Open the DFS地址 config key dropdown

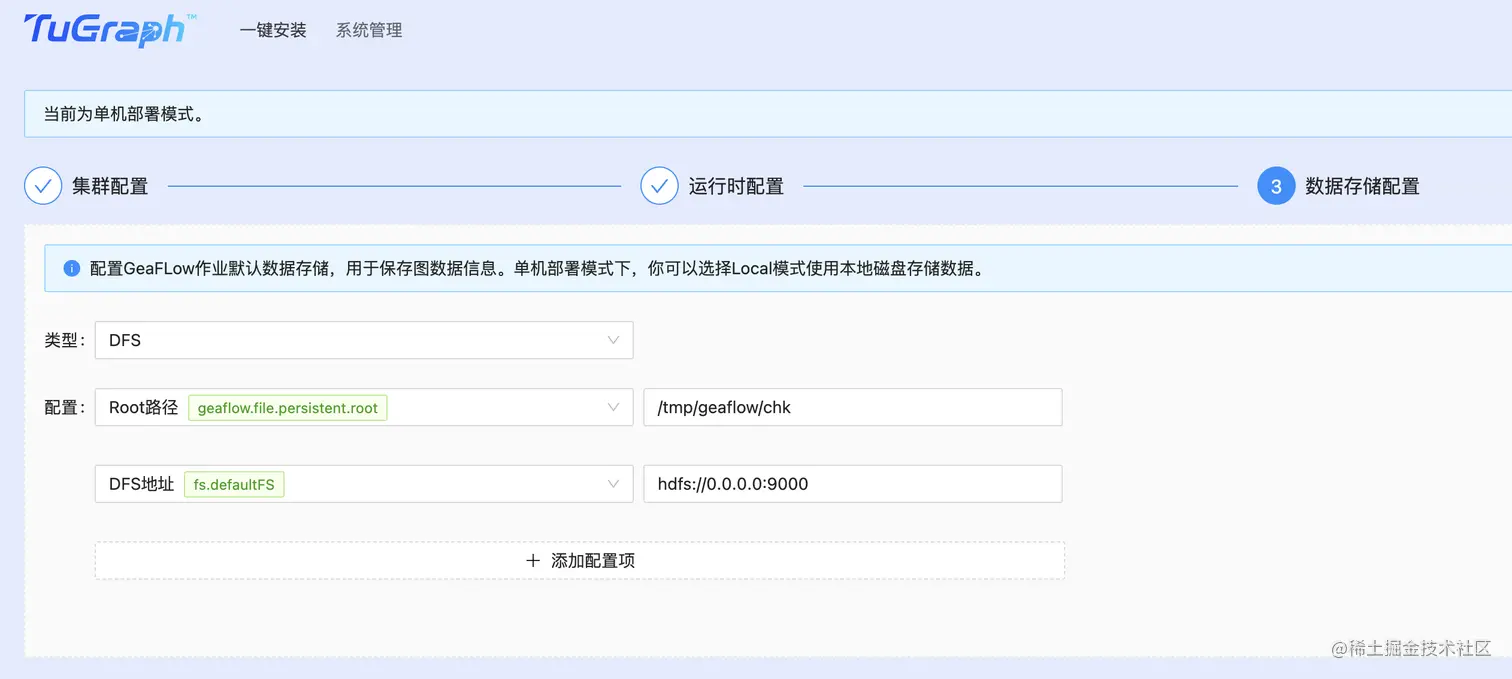coord(364,484)
